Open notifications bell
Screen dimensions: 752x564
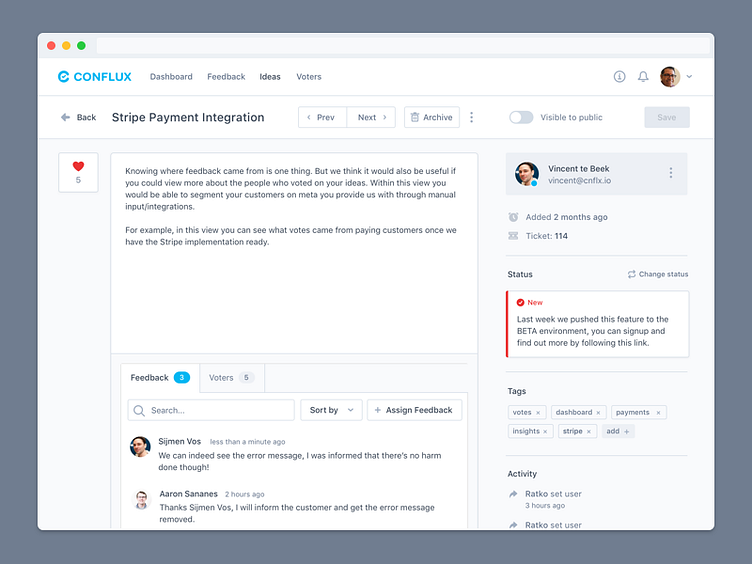pos(643,76)
